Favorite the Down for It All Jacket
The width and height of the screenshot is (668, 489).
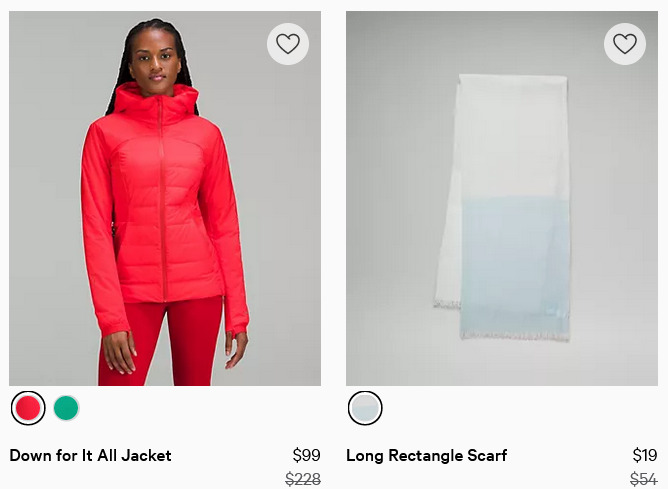click(288, 44)
